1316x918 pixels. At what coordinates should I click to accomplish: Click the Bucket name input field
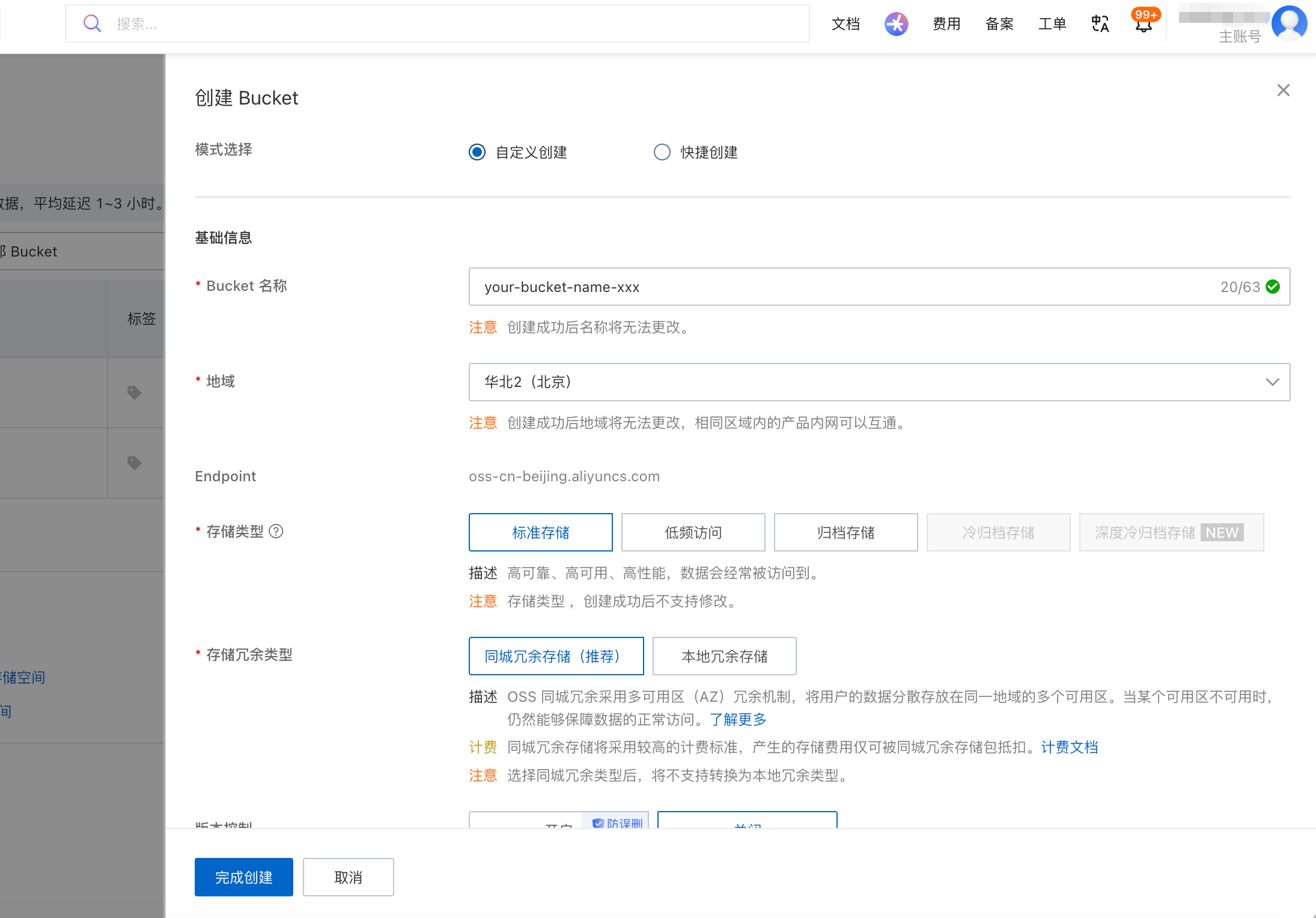(x=841, y=287)
